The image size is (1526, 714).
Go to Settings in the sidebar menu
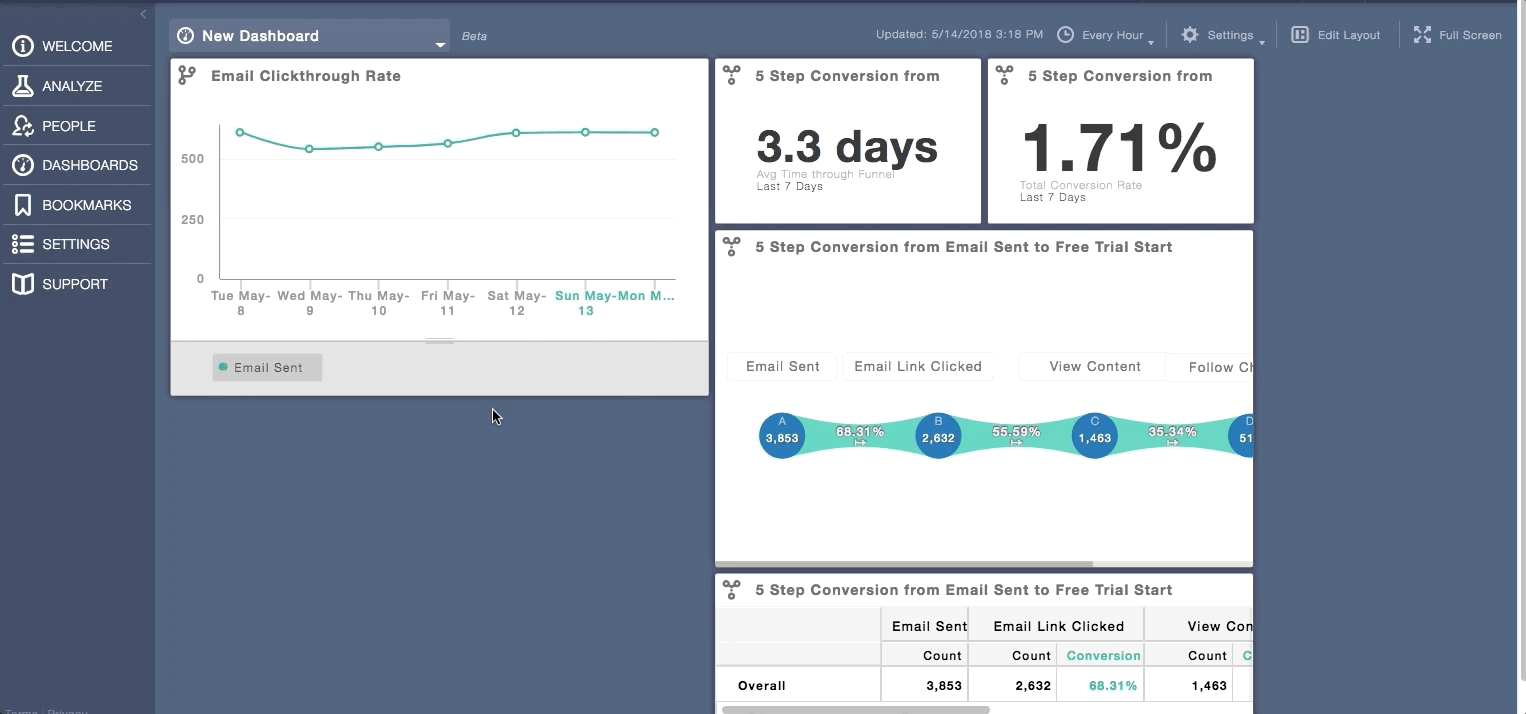(76, 244)
